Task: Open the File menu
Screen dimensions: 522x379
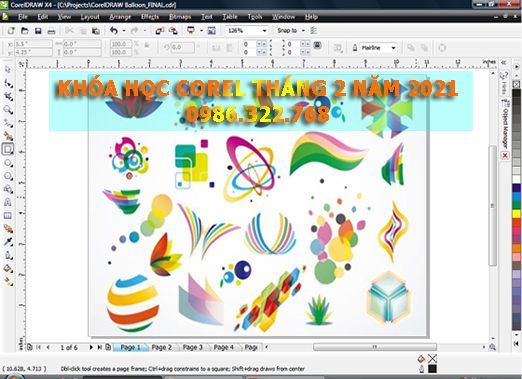Action: [x=23, y=17]
